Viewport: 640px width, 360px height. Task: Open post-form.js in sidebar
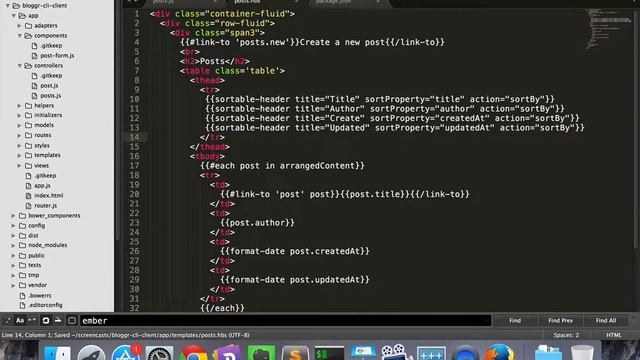tap(57, 56)
